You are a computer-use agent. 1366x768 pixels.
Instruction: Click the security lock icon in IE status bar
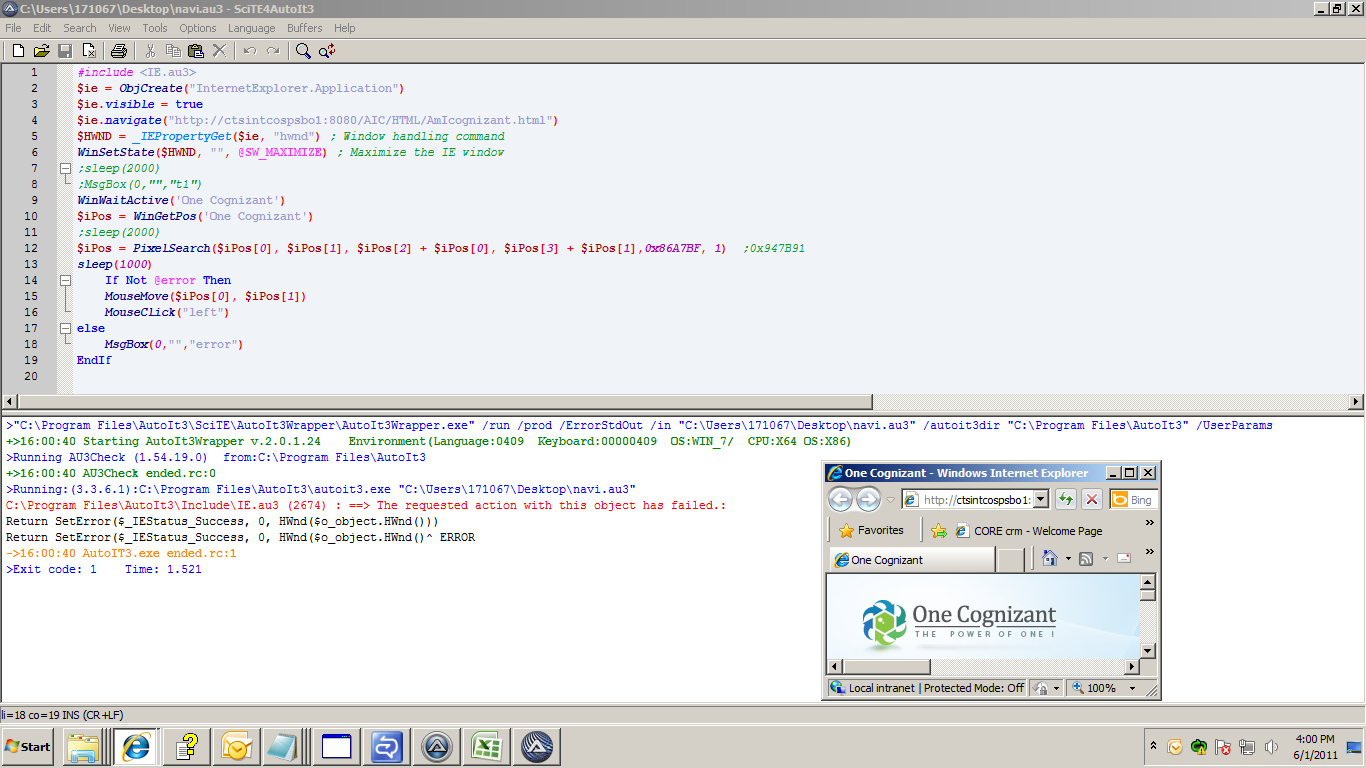(1040, 688)
